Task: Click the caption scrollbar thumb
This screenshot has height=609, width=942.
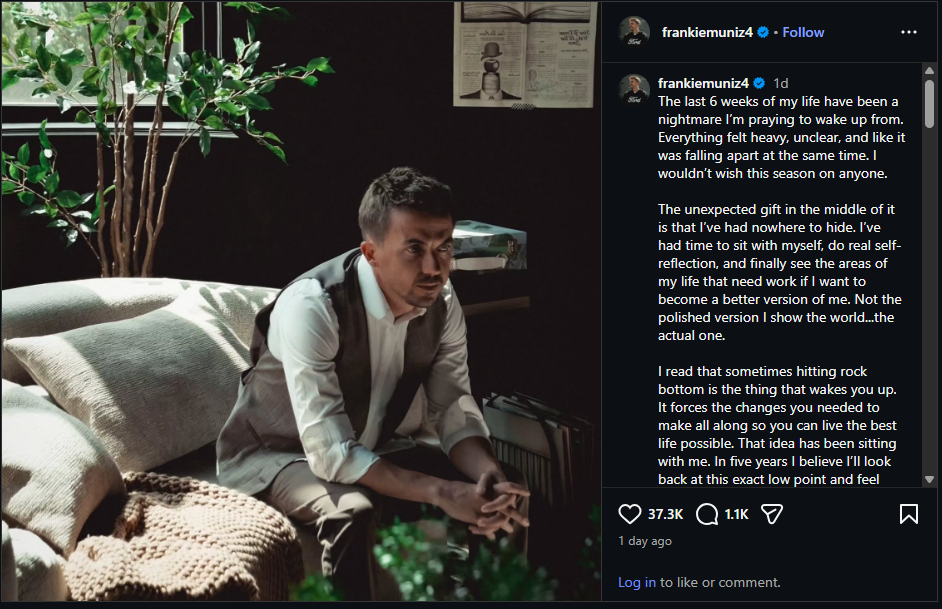Action: tap(929, 103)
